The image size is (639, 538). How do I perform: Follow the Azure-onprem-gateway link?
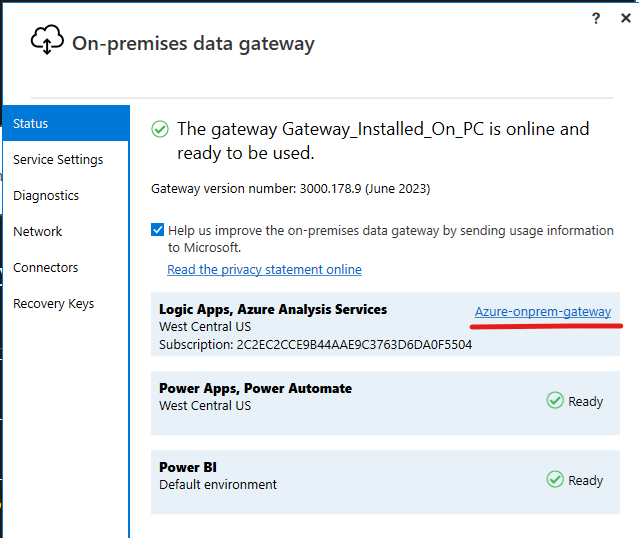[x=543, y=312]
